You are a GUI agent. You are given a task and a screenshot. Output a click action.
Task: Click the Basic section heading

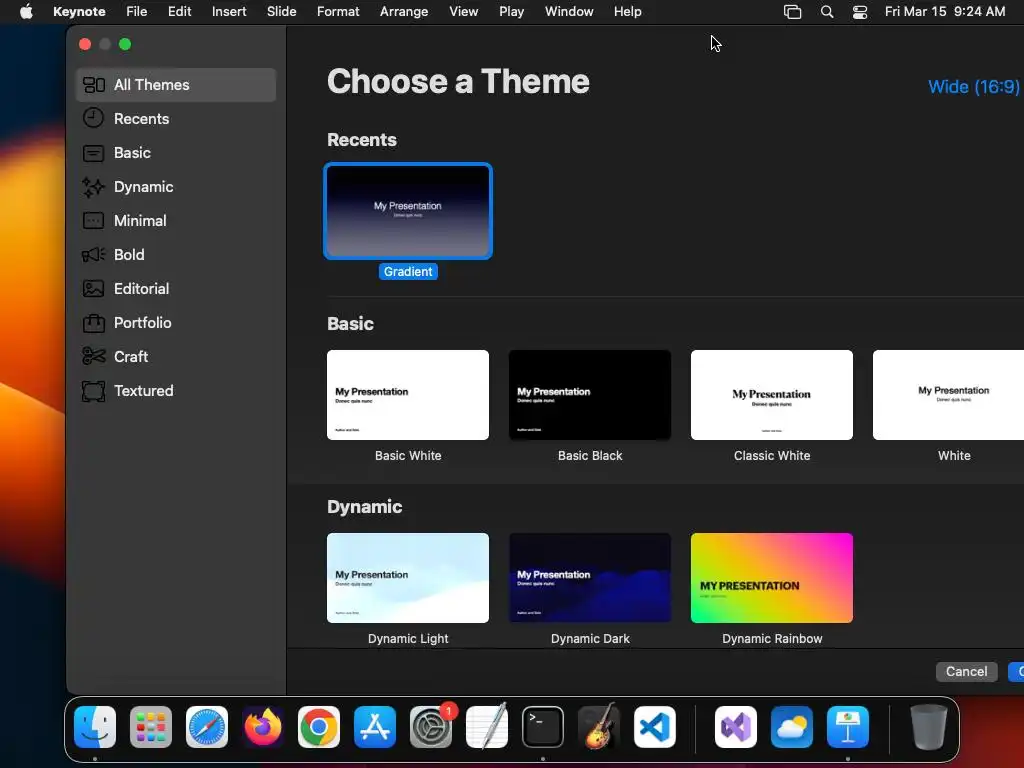pos(351,324)
